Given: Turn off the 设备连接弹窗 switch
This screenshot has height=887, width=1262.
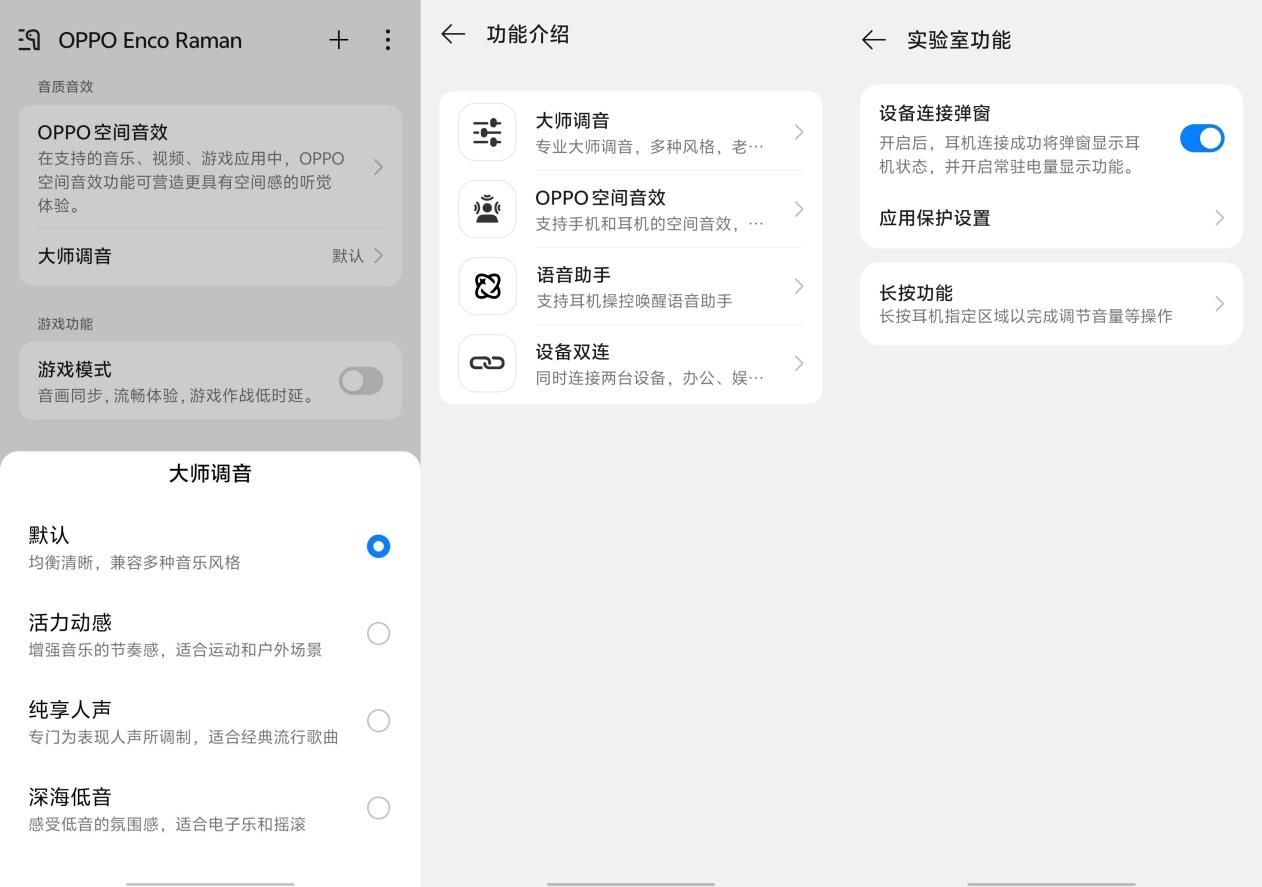Looking at the screenshot, I should tap(1202, 139).
